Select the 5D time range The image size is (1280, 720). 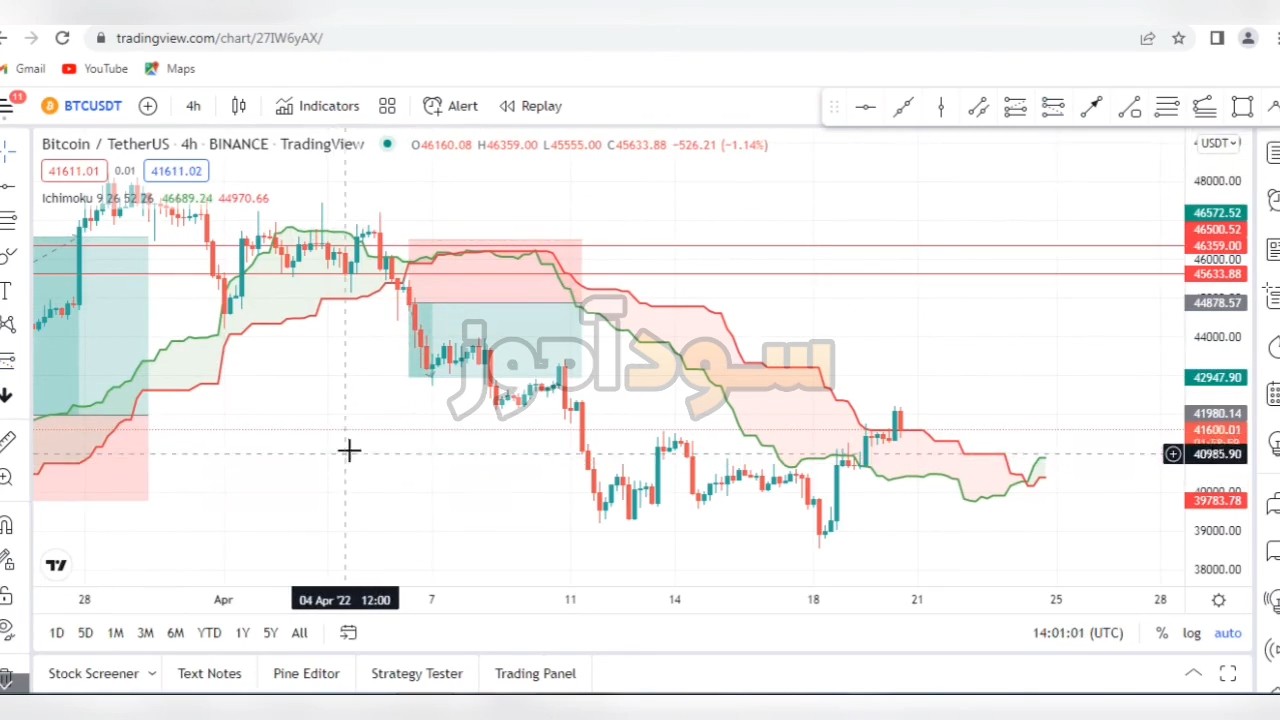coord(85,633)
